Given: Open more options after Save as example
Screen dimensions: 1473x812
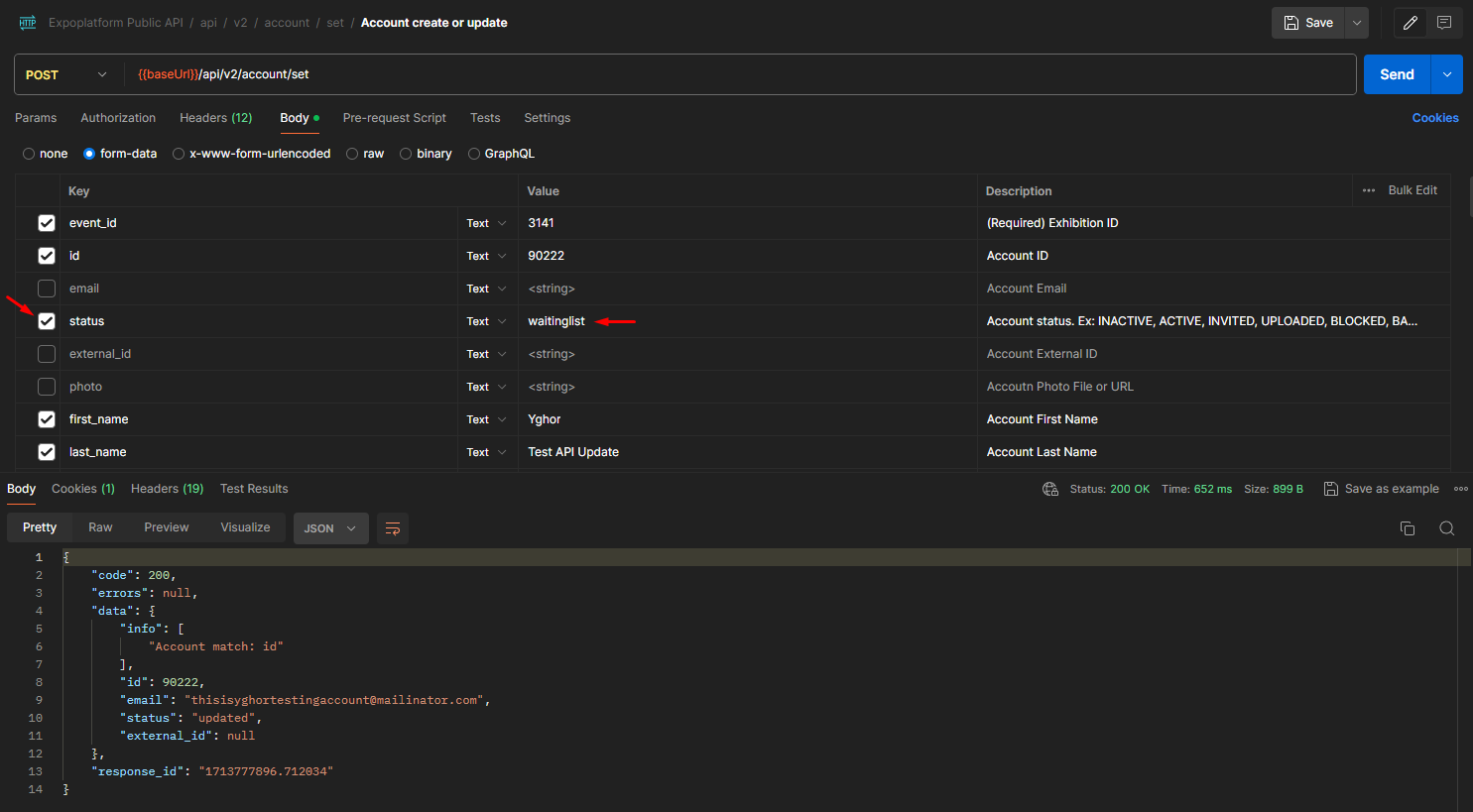Looking at the screenshot, I should pos(1460,489).
